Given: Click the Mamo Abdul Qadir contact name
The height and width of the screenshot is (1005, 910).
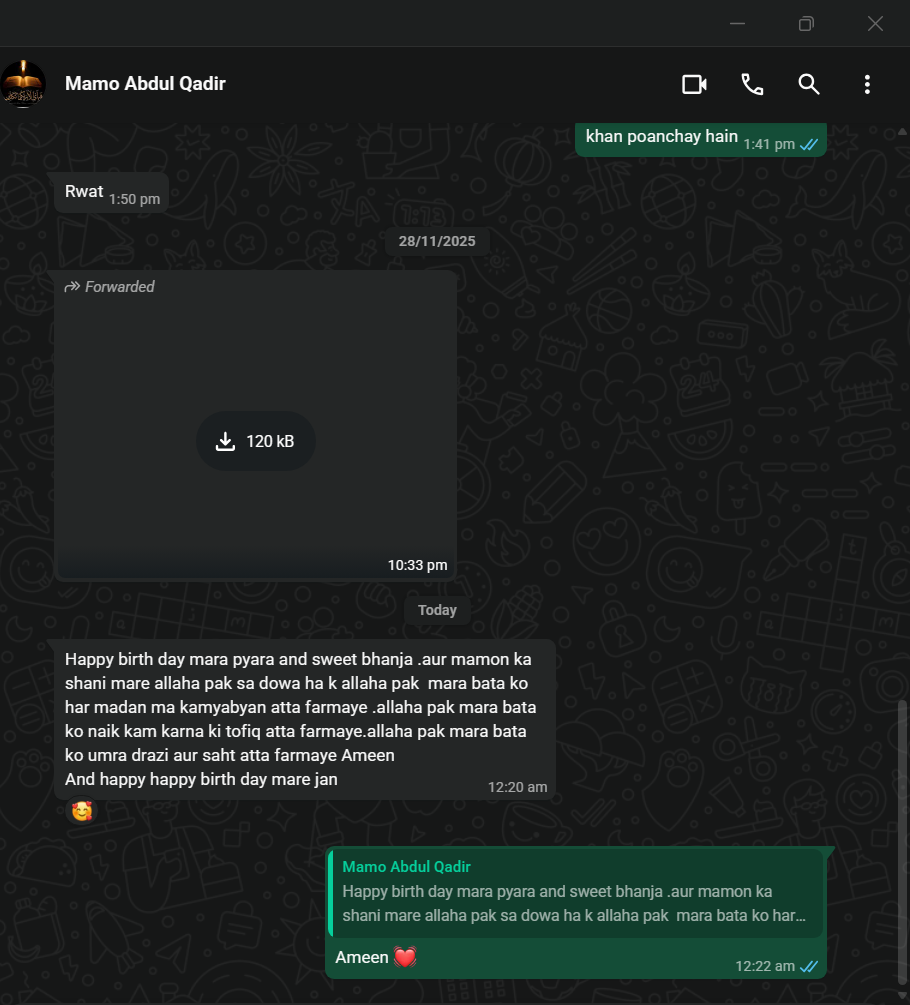Looking at the screenshot, I should click(x=145, y=84).
